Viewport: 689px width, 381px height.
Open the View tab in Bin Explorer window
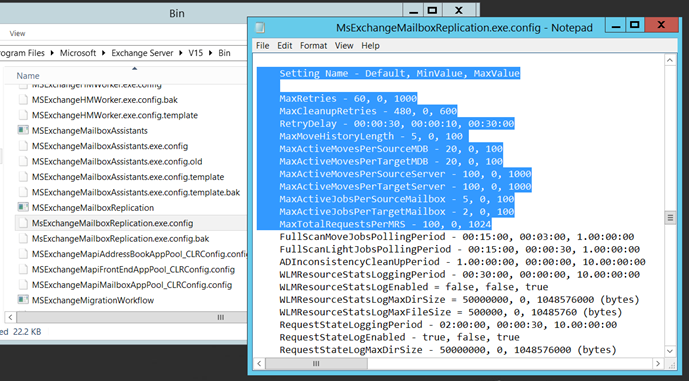(x=17, y=33)
